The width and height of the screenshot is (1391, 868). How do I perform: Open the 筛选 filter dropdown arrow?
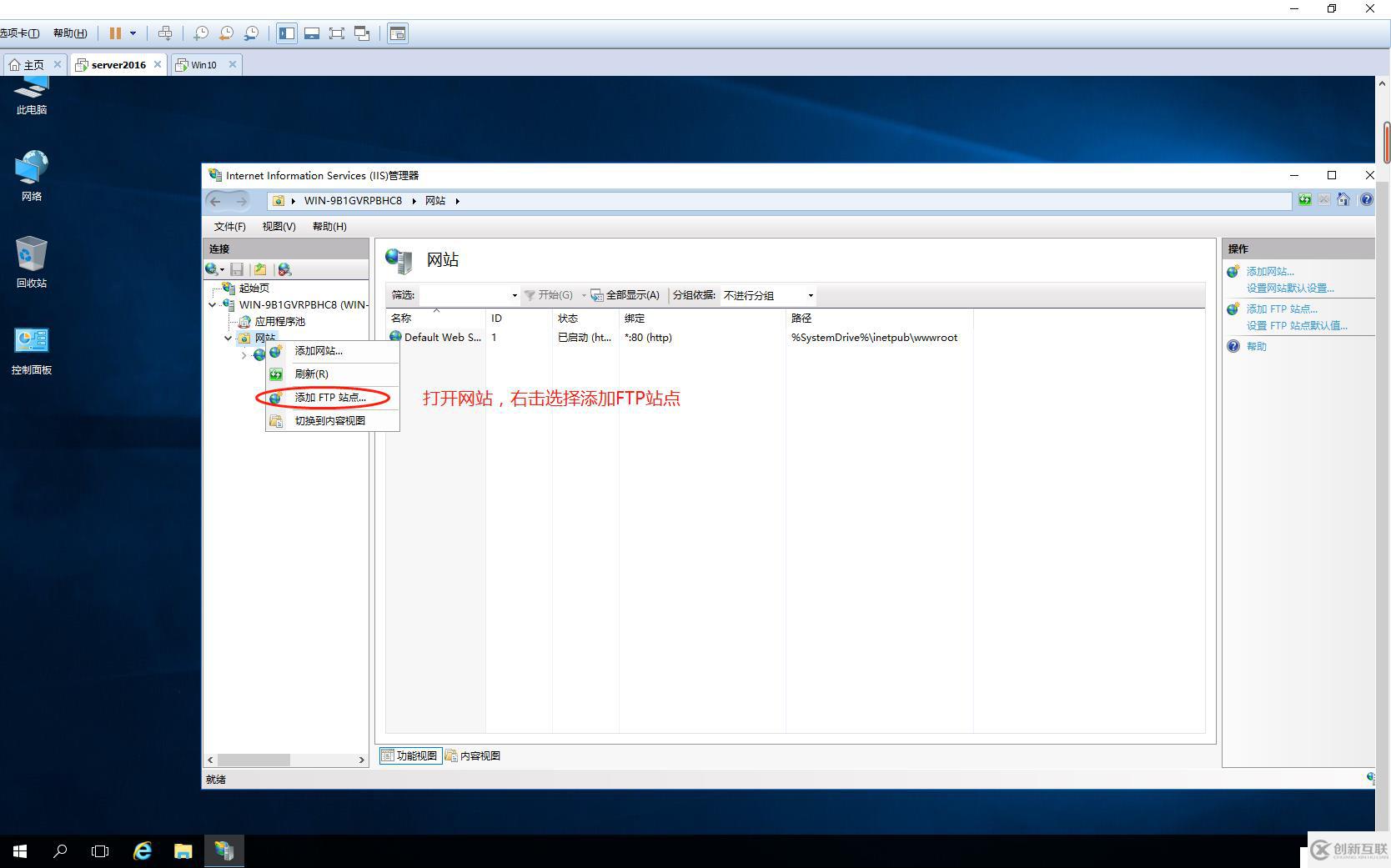click(515, 295)
